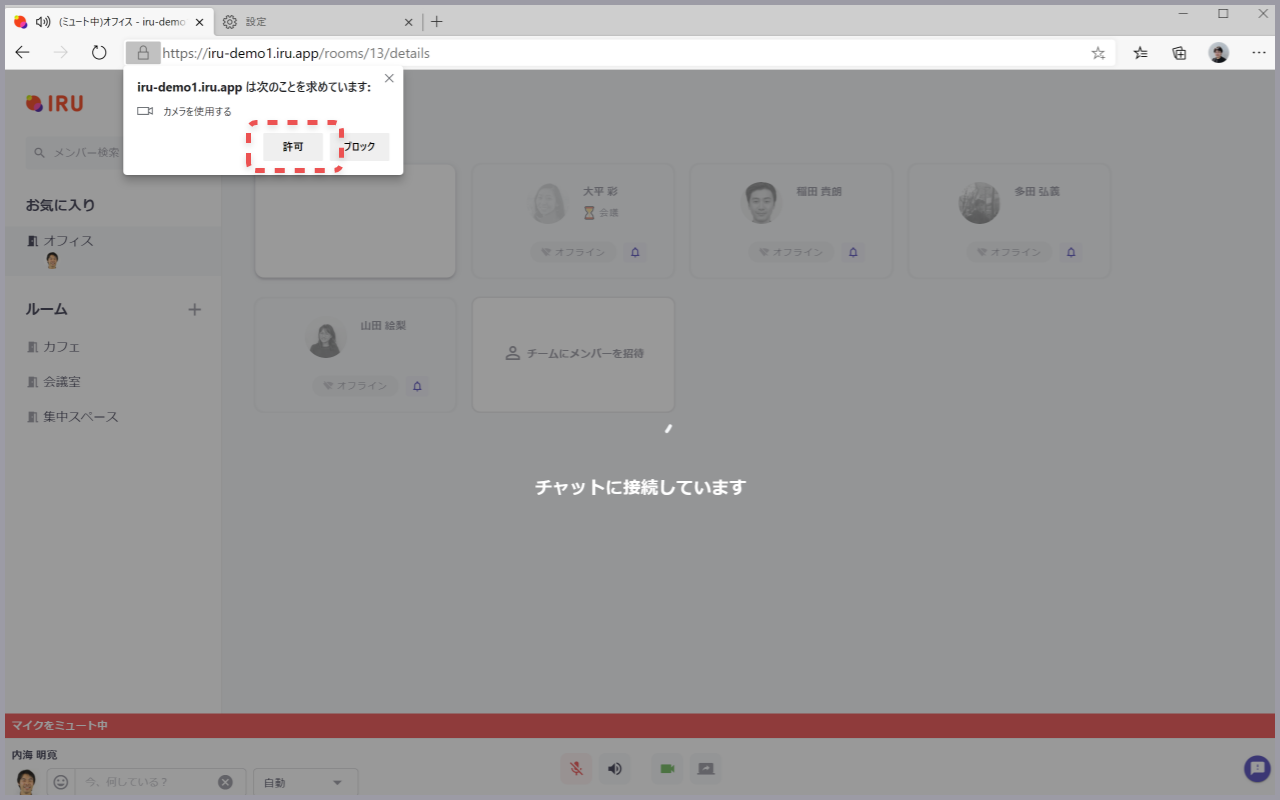The width and height of the screenshot is (1280, 800).
Task: Open the browser settings and more menu
Action: click(x=1259, y=53)
